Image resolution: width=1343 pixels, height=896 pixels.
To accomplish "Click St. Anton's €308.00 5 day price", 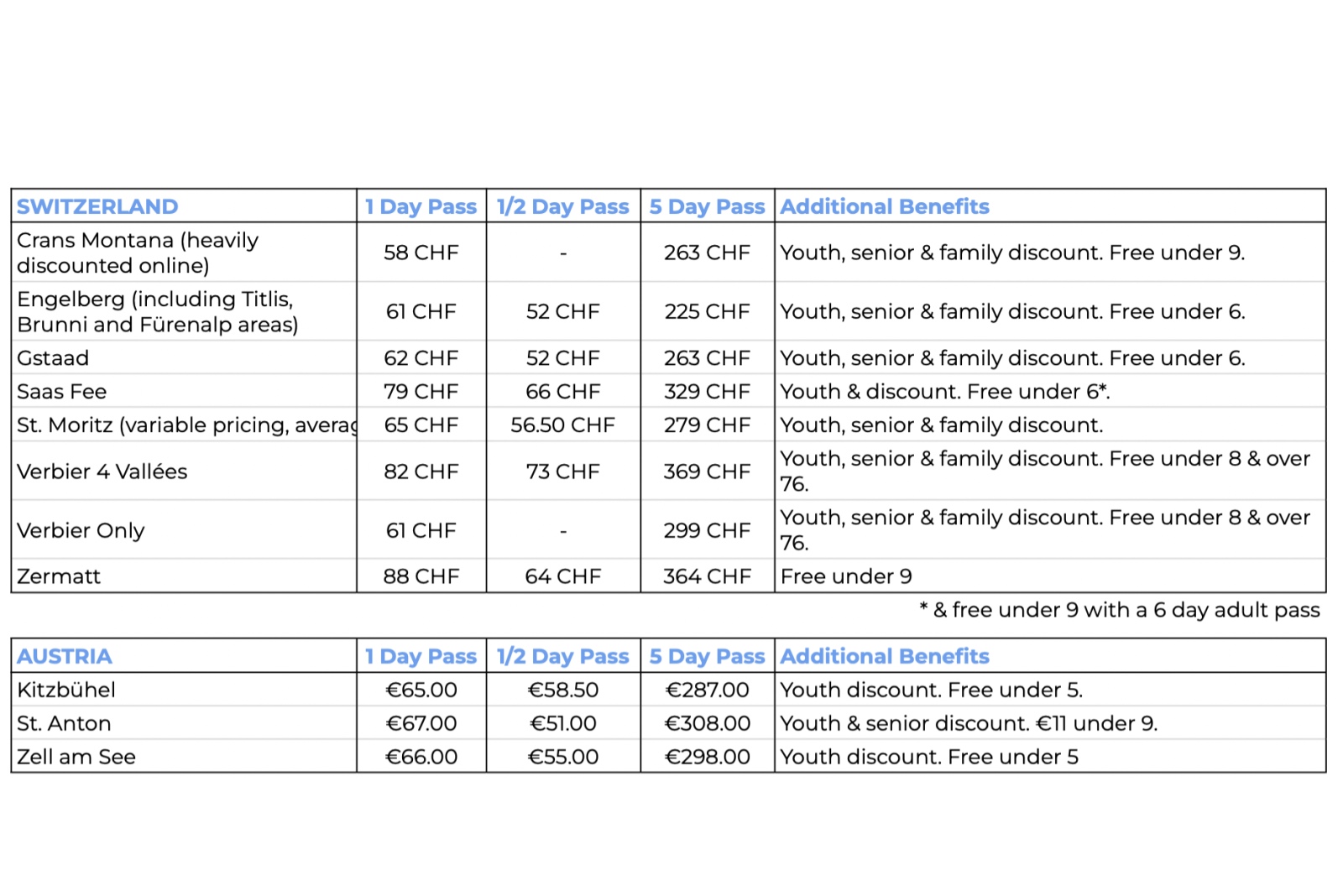I will (707, 723).
